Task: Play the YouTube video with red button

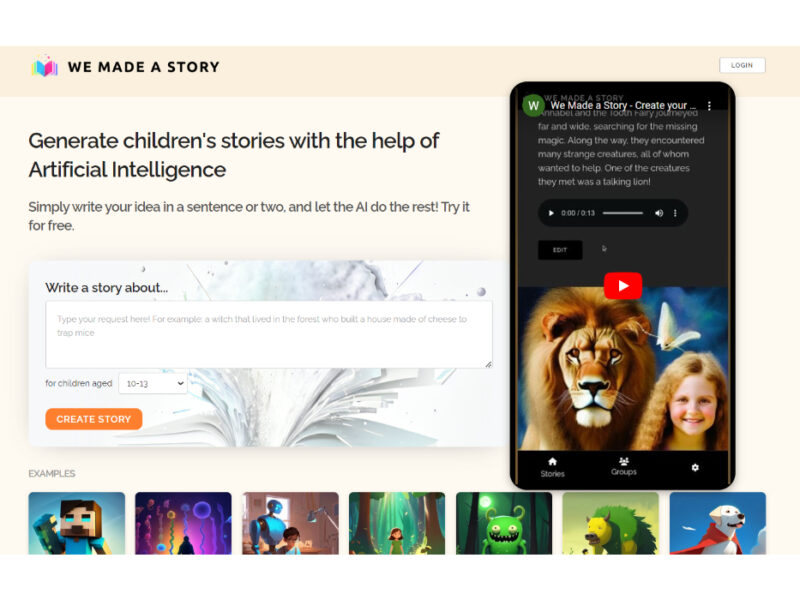Action: (623, 286)
